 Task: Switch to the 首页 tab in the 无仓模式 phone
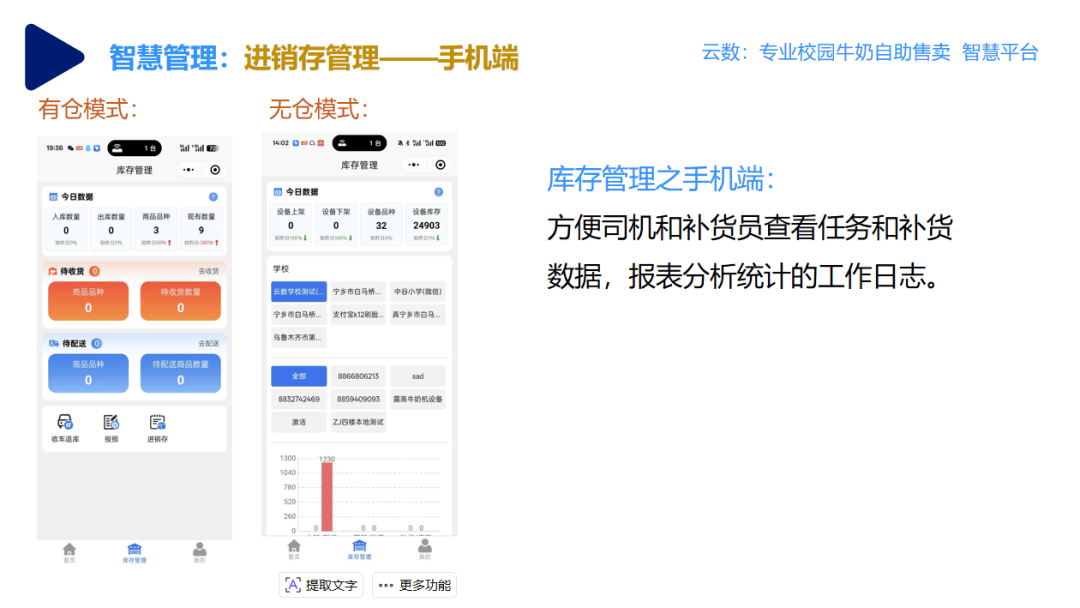294,548
